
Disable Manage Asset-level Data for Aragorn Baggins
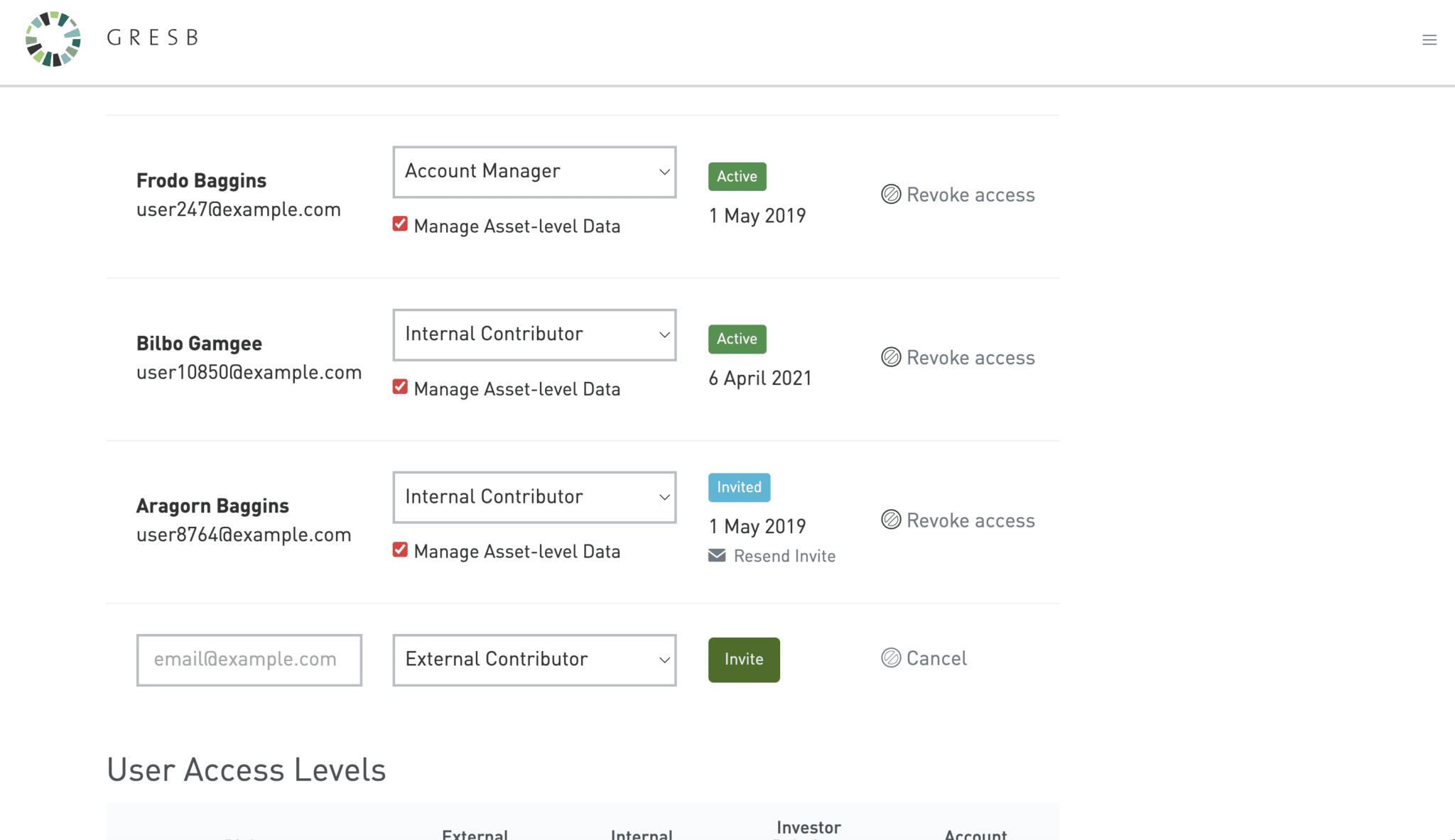click(x=400, y=550)
